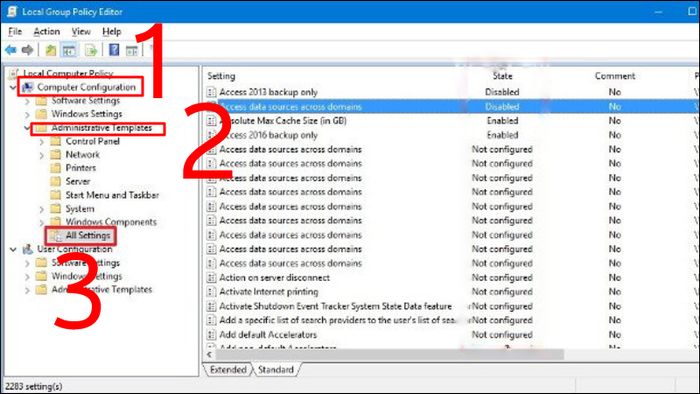
Task: Click policy icon beside Activate Internet printing
Action: (211, 292)
